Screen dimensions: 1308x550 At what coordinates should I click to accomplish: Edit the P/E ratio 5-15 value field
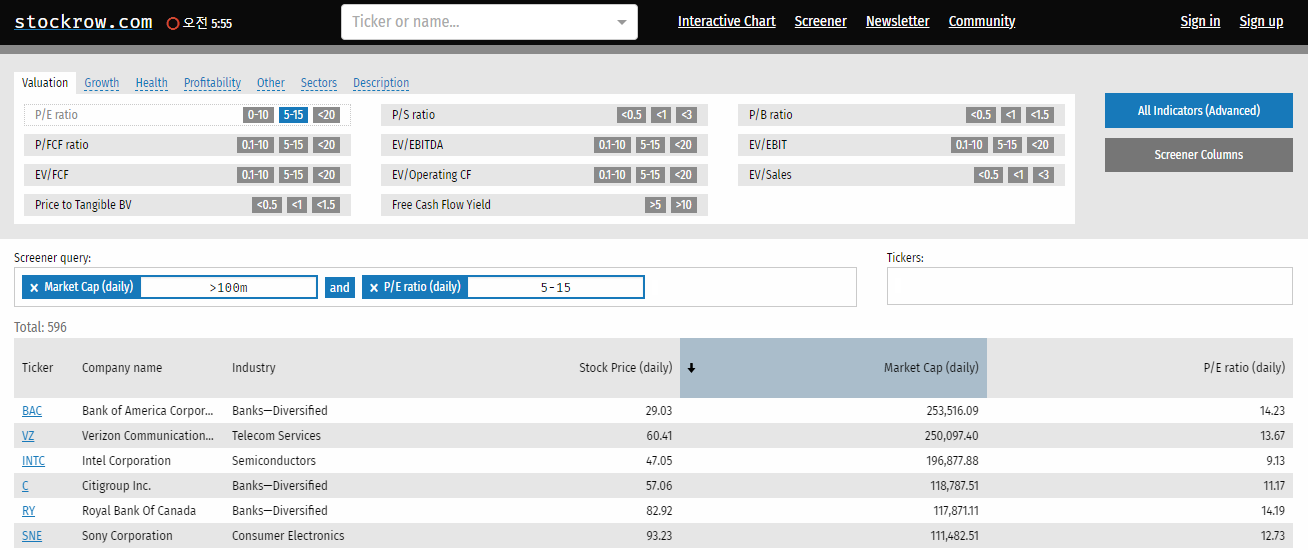tap(555, 288)
